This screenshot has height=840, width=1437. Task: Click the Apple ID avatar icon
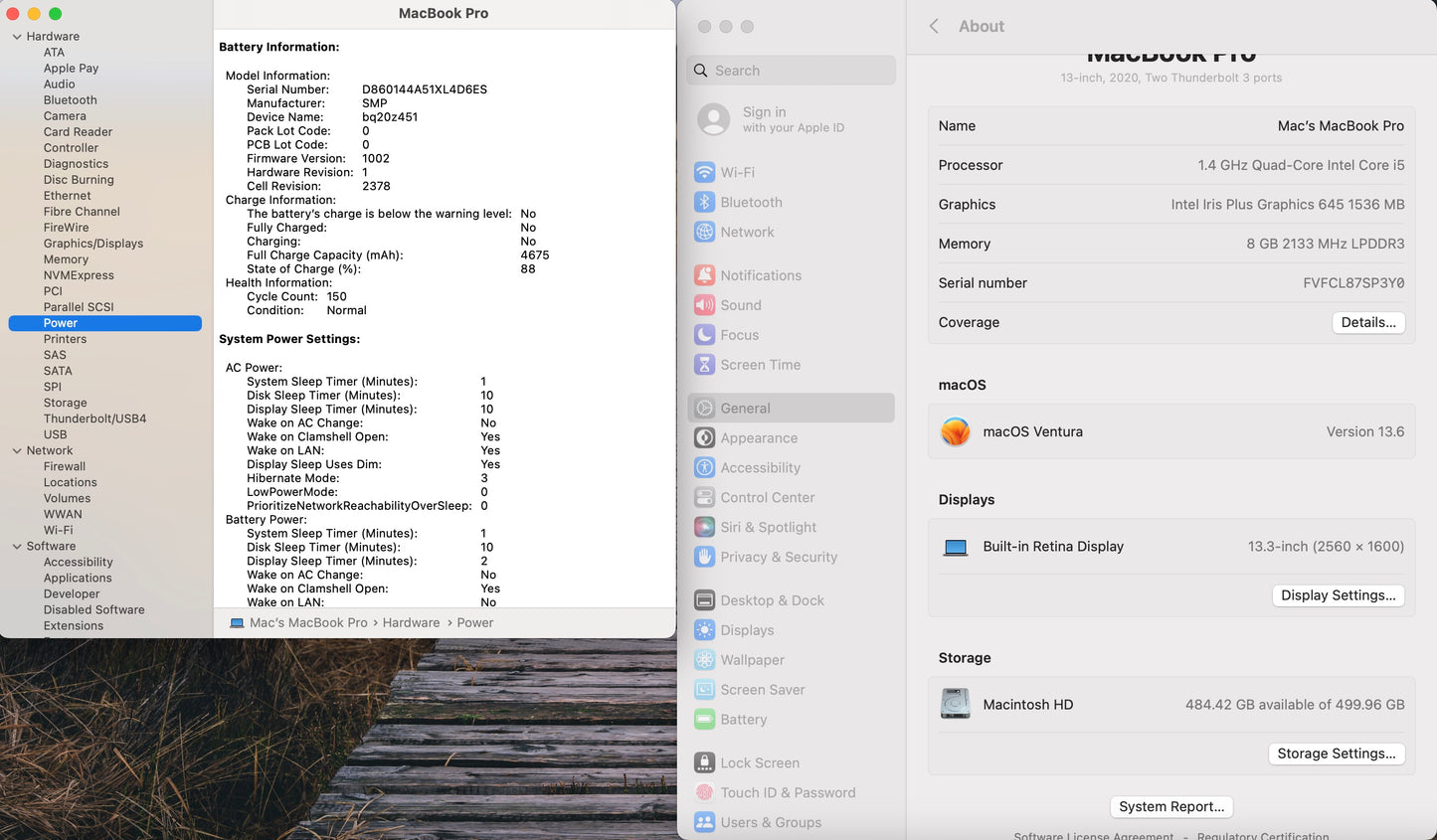pyautogui.click(x=713, y=119)
